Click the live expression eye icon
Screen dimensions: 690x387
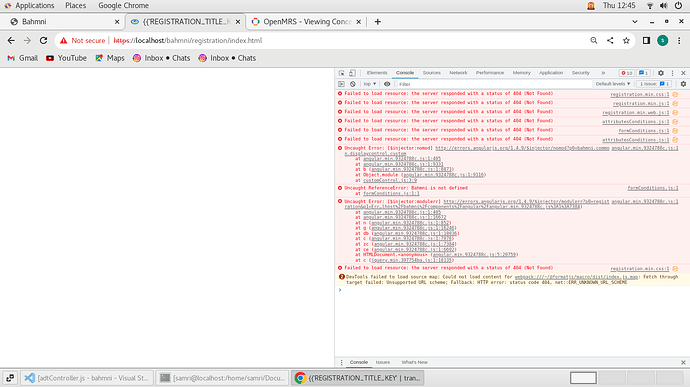[387, 84]
